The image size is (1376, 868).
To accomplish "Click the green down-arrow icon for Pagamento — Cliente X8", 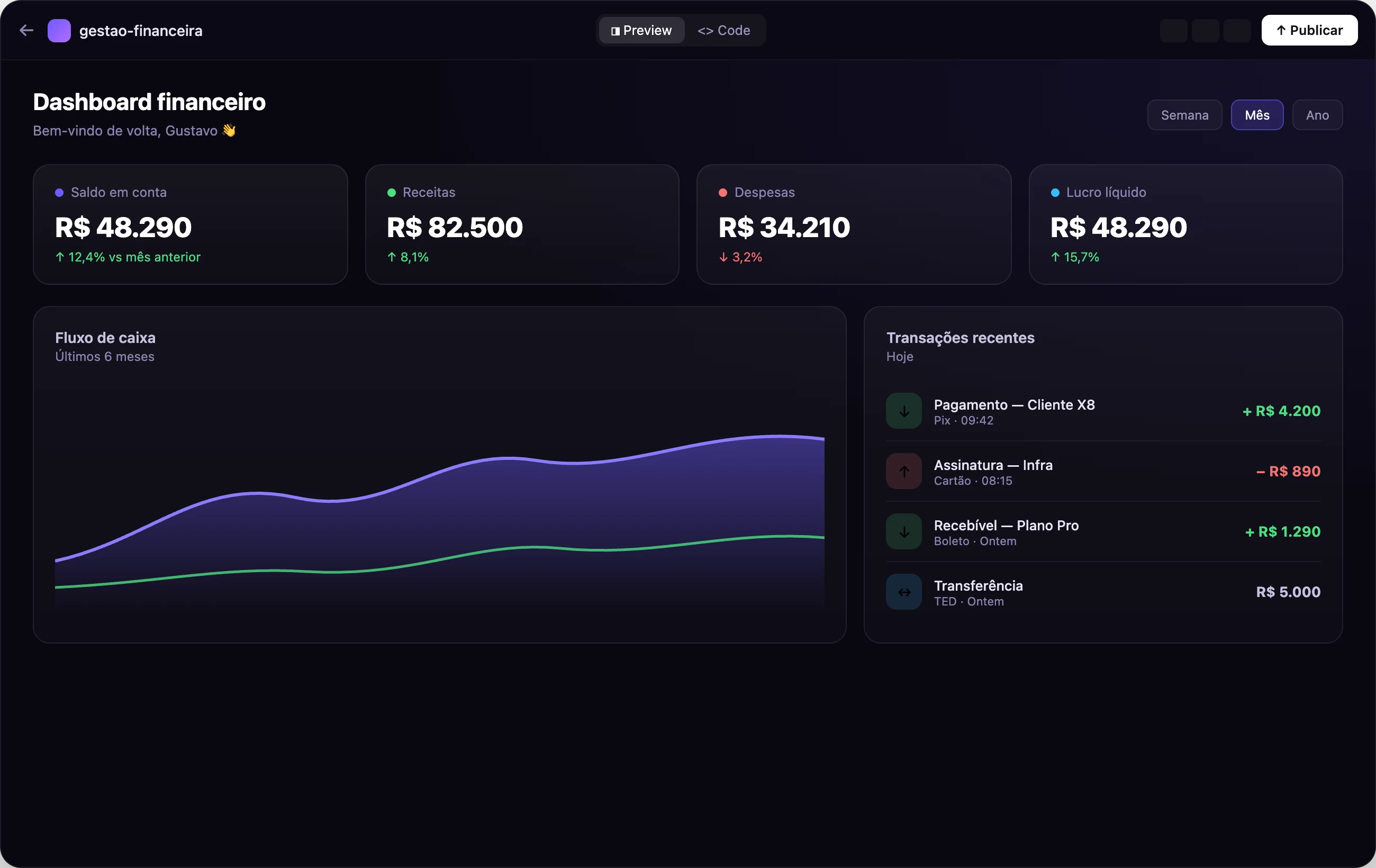I will click(903, 411).
